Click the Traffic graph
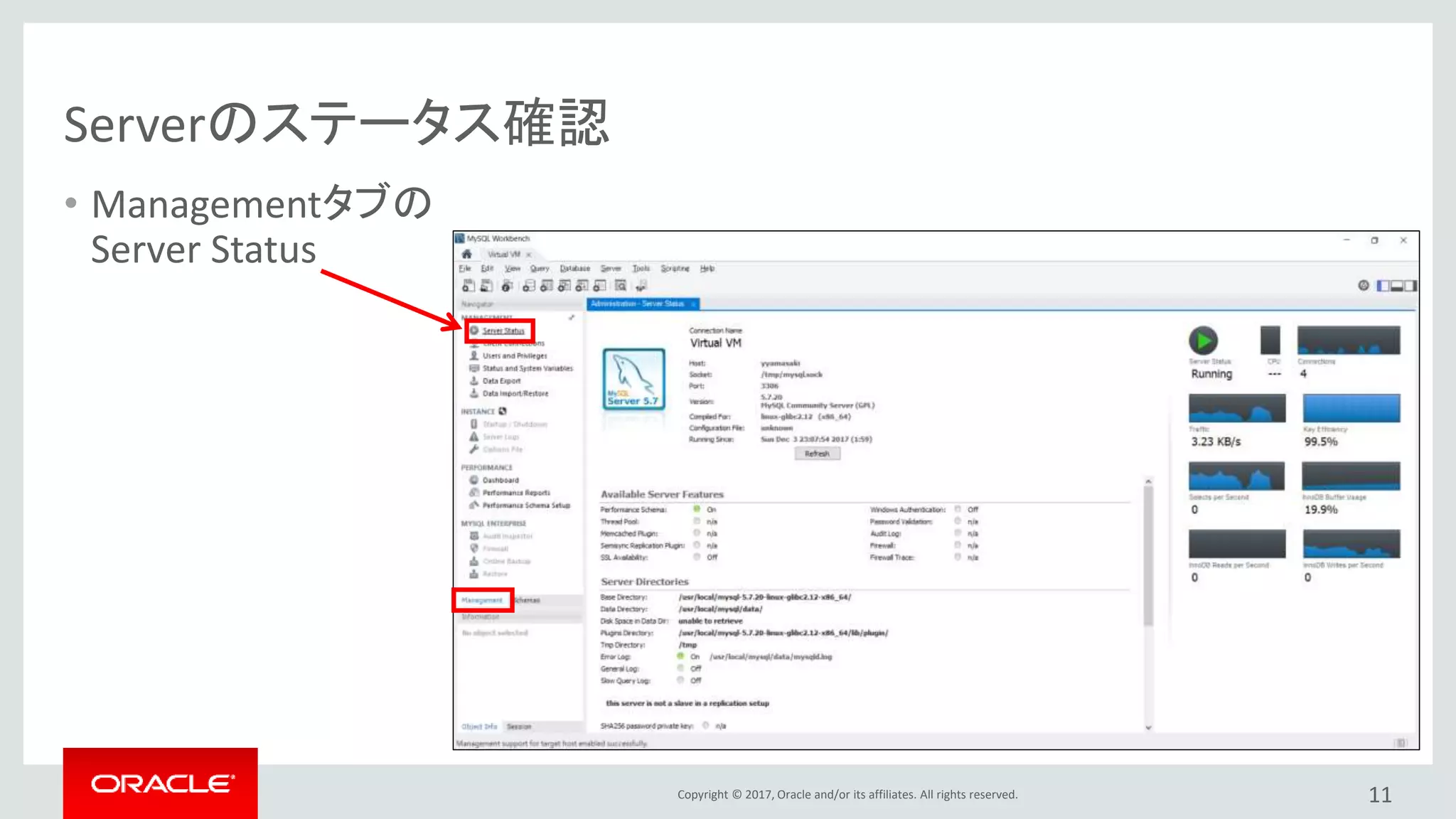The height and width of the screenshot is (819, 1456). (1237, 408)
